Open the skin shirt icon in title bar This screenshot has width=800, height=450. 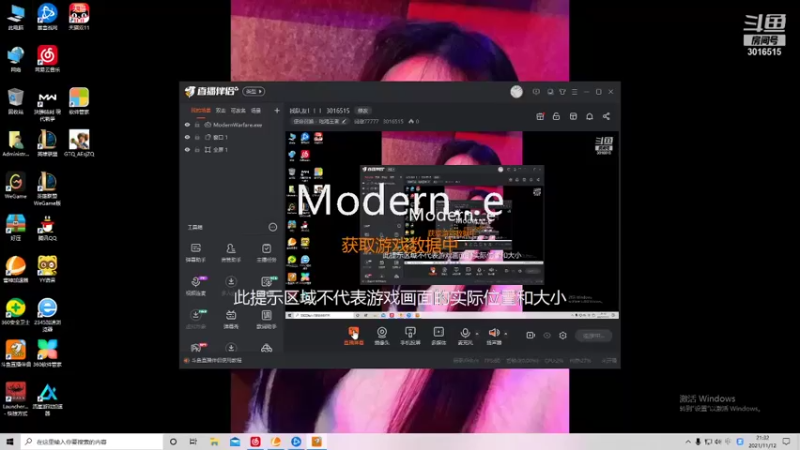coord(562,92)
